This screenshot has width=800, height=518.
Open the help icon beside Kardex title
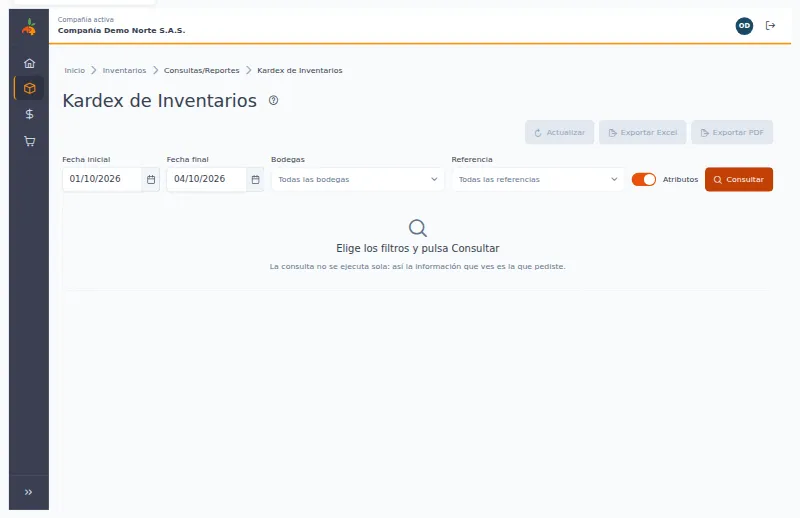[x=273, y=101]
